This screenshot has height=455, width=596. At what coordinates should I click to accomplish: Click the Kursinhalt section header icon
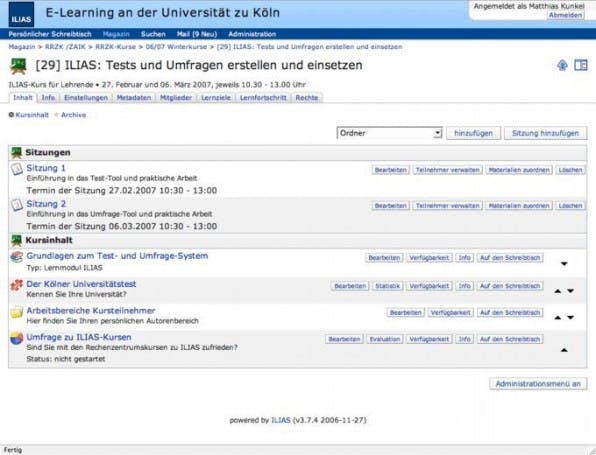pos(16,240)
